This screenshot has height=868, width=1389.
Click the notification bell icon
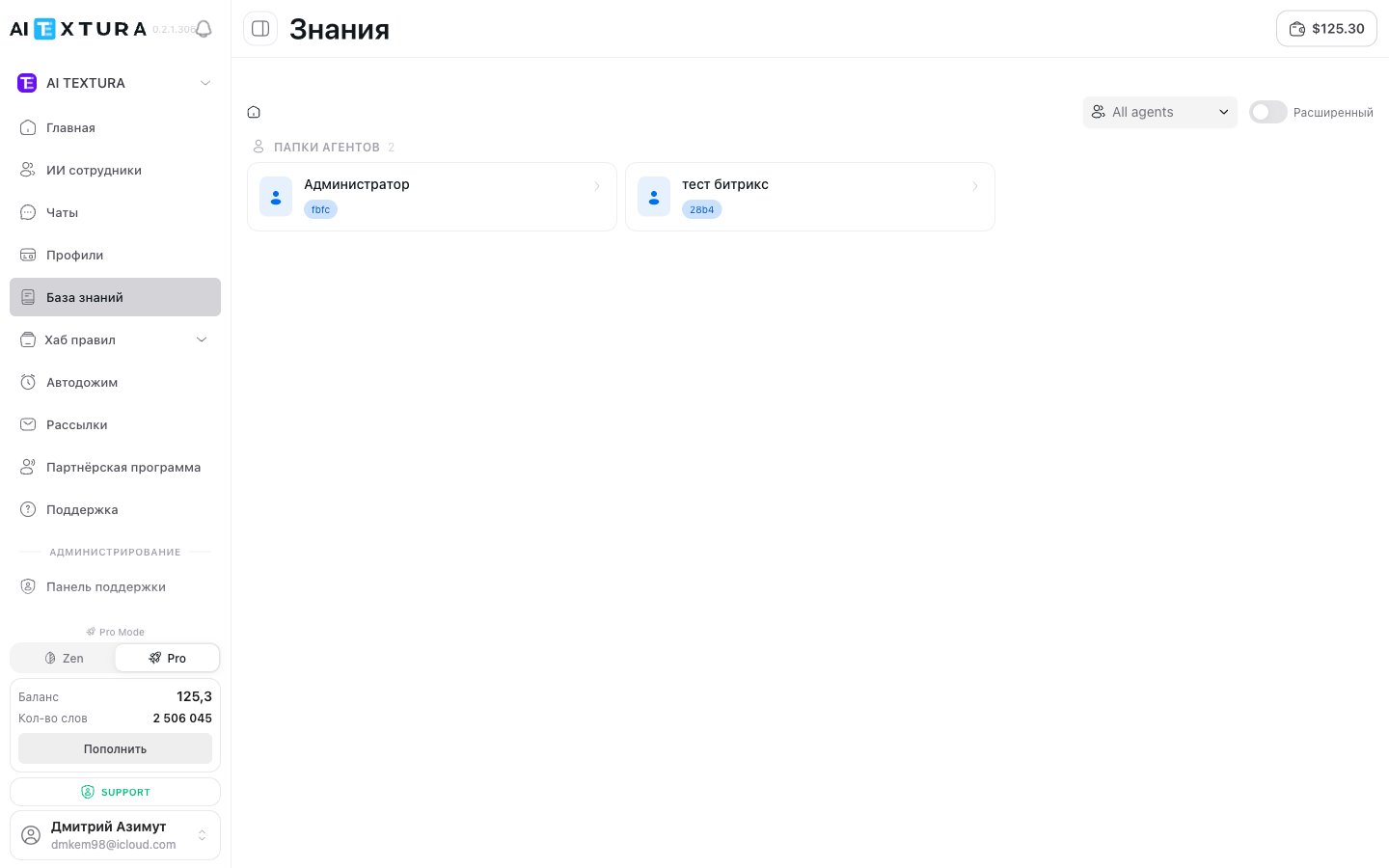click(204, 29)
